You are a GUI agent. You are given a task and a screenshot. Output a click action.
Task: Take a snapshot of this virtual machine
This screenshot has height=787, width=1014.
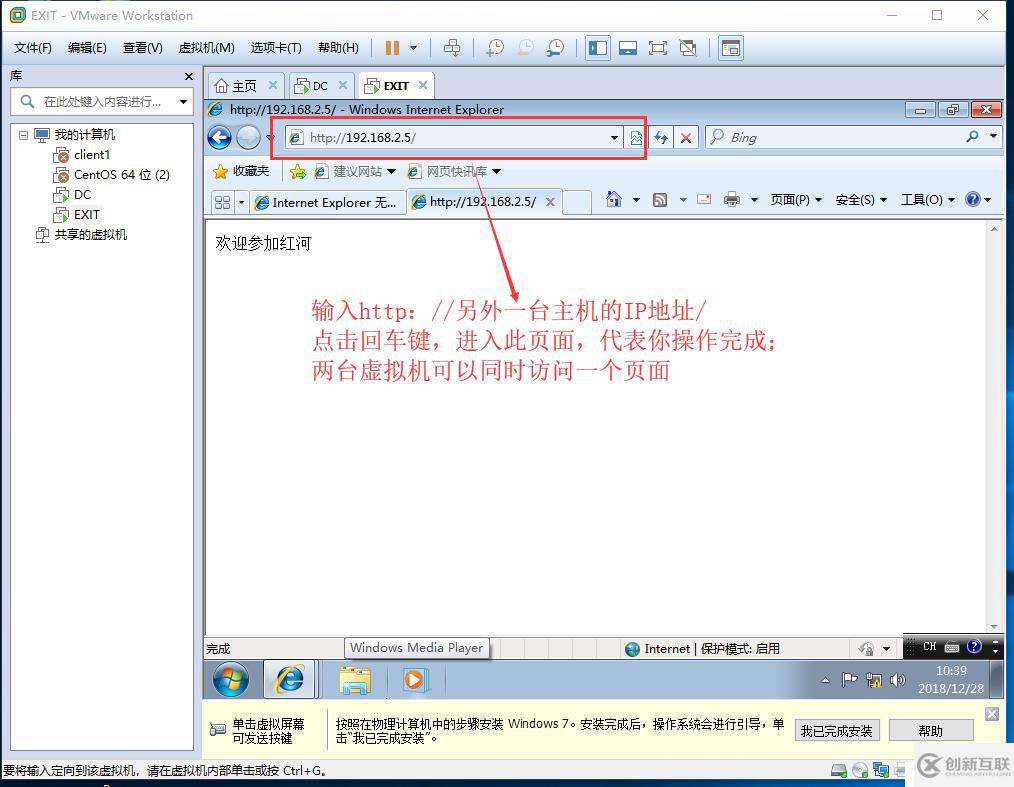click(x=495, y=48)
